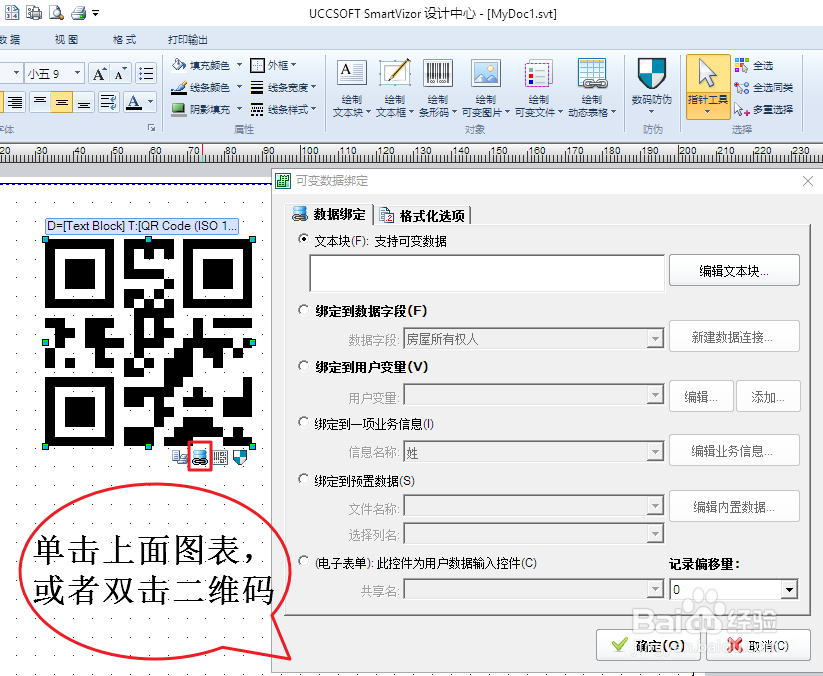823x676 pixels.
Task: Select the 绘制条形码 draw barcode tool
Action: point(438,88)
